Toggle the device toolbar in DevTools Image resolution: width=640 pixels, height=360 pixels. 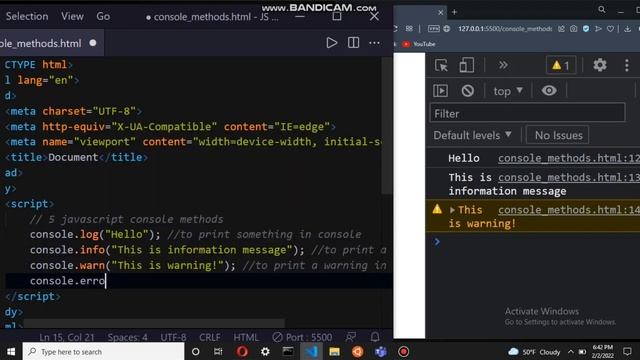click(466, 65)
